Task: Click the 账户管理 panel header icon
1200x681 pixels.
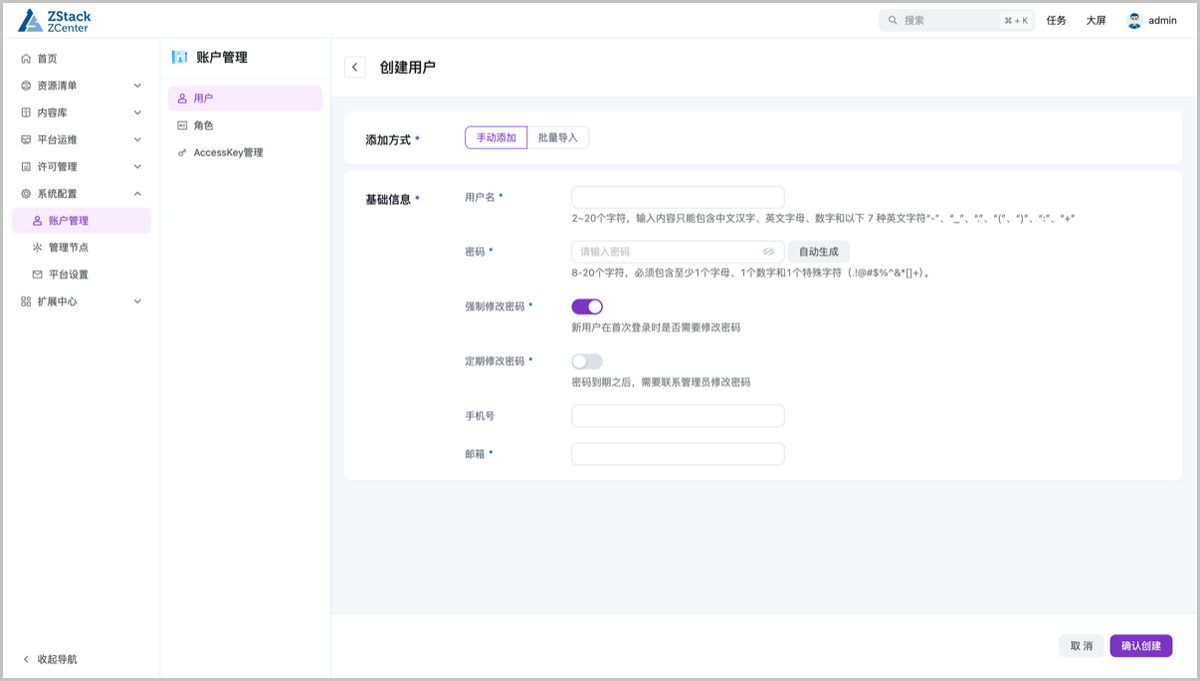Action: pos(180,58)
